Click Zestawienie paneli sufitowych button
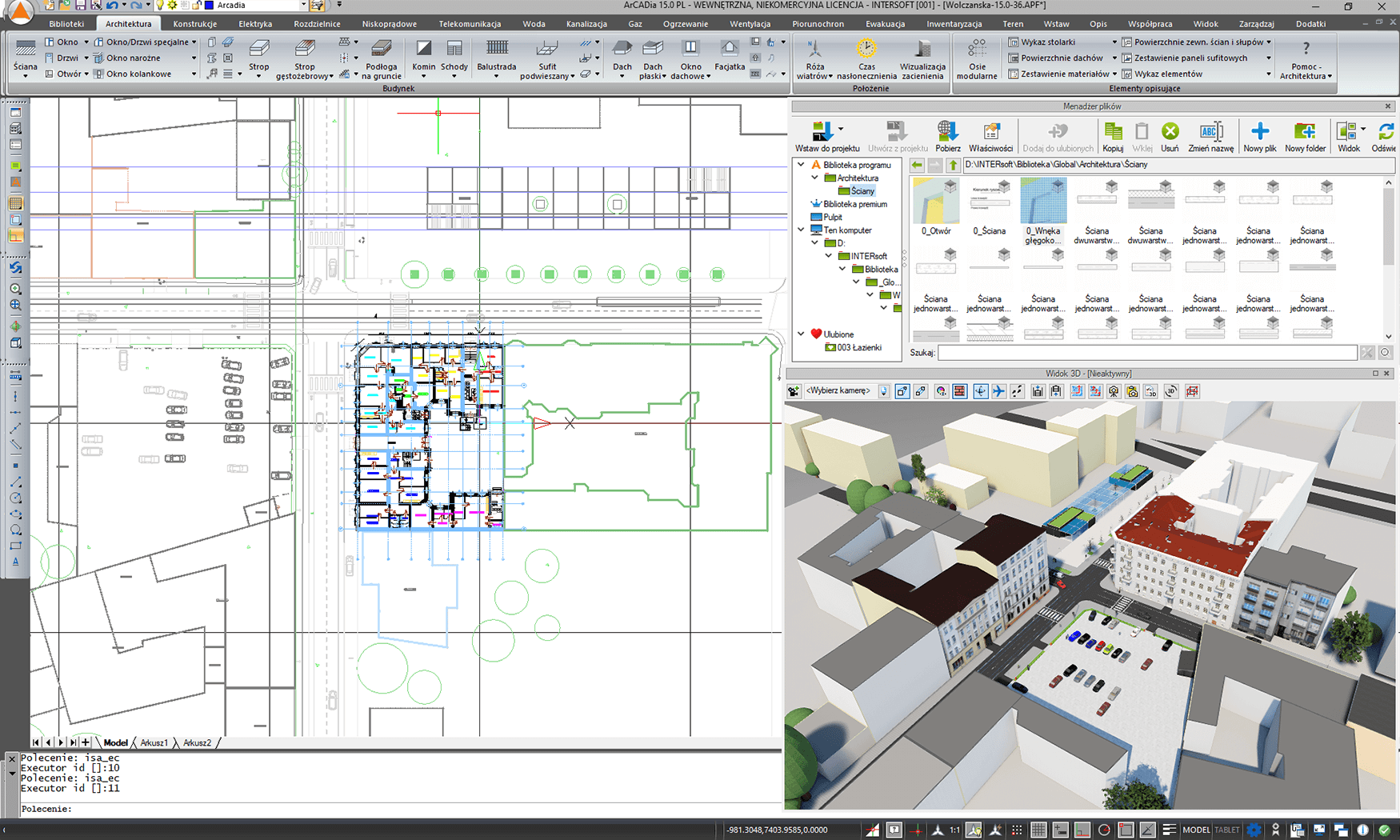Viewport: 1400px width, 840px height. (1185, 58)
